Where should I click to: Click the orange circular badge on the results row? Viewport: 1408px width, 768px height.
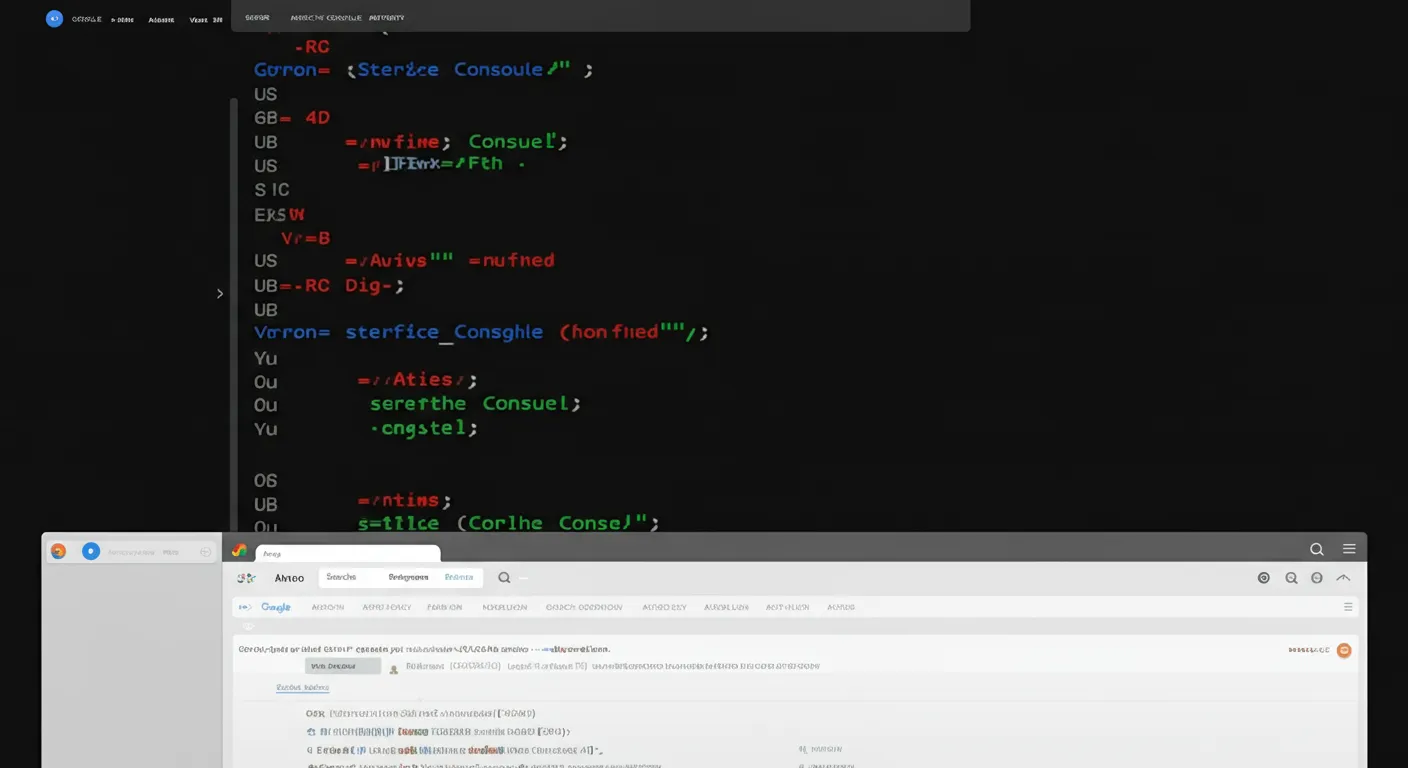[1344, 649]
